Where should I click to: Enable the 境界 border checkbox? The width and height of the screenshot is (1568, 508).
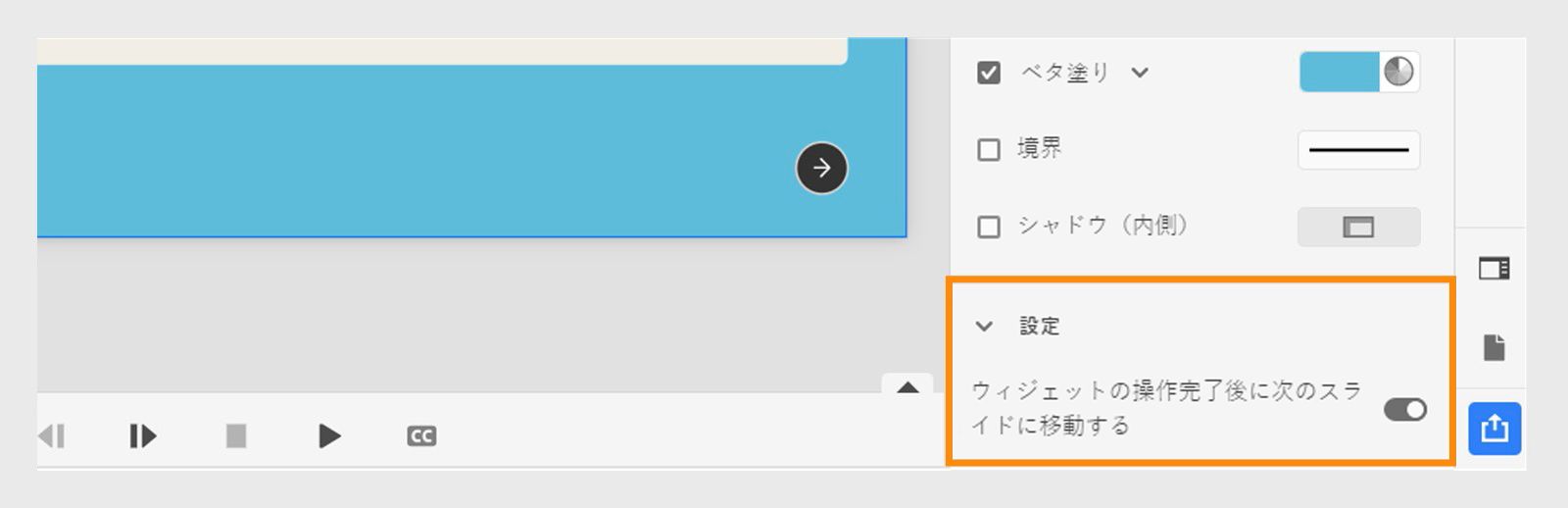(989, 149)
